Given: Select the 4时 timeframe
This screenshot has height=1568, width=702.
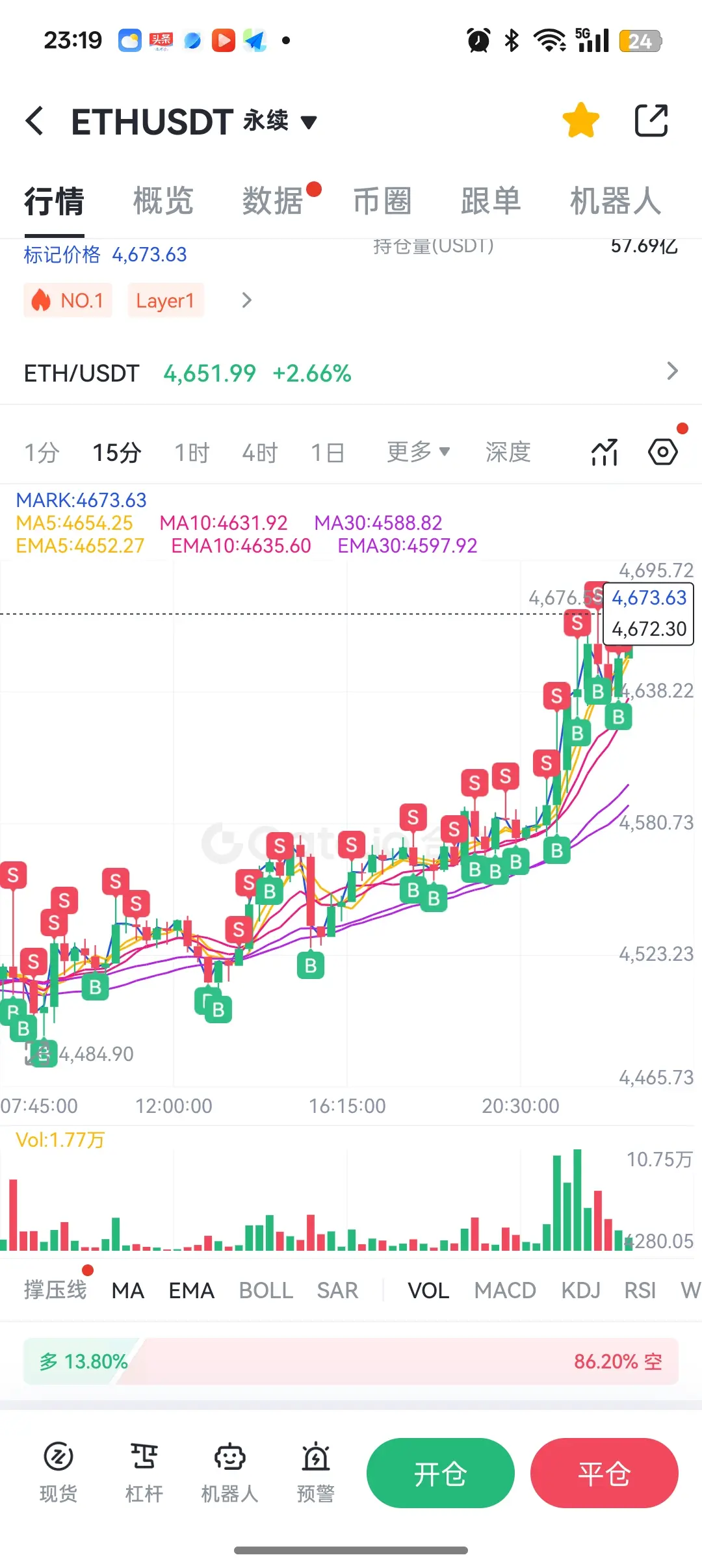Looking at the screenshot, I should click(x=260, y=452).
